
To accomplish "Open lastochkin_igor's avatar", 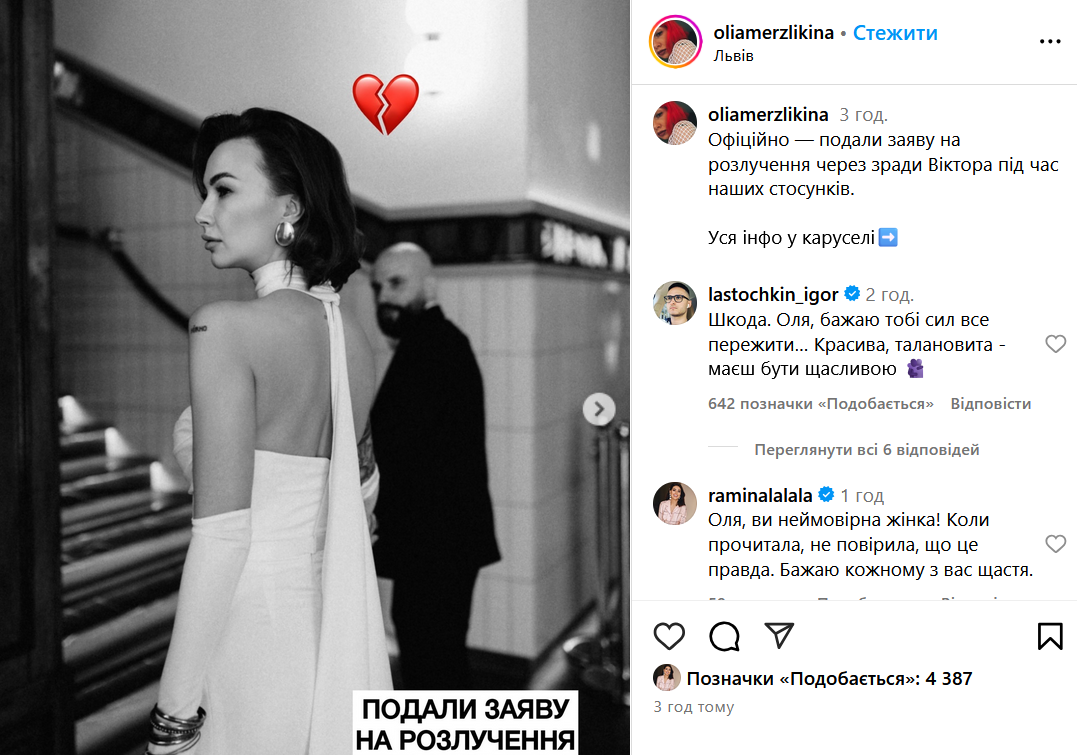I will pyautogui.click(x=674, y=302).
